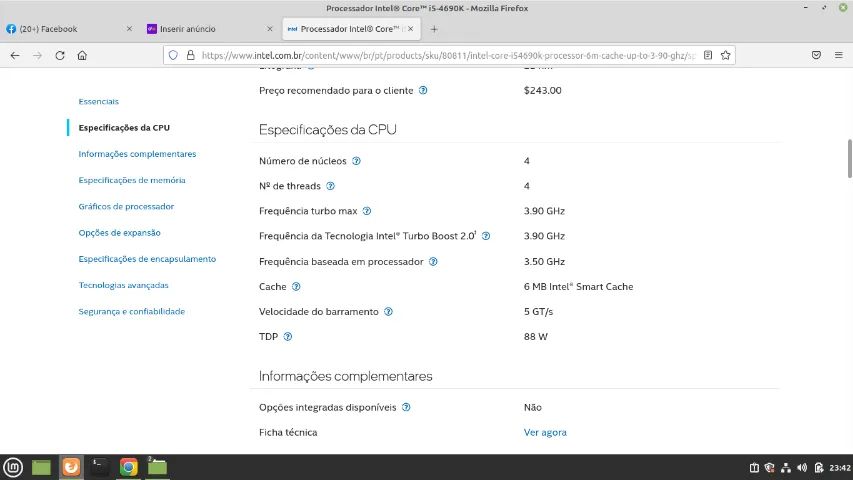Select the Processador Intel Core tab
Image resolution: width=853 pixels, height=480 pixels.
pos(350,29)
